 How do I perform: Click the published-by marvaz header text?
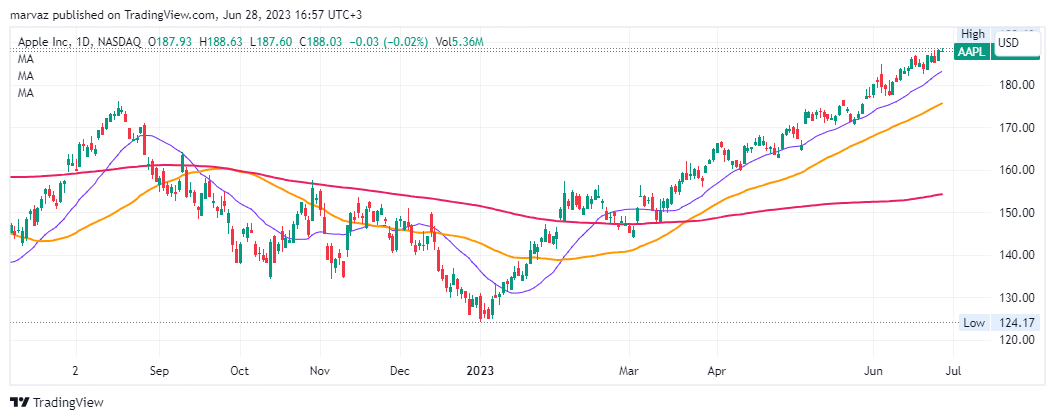(x=185, y=13)
